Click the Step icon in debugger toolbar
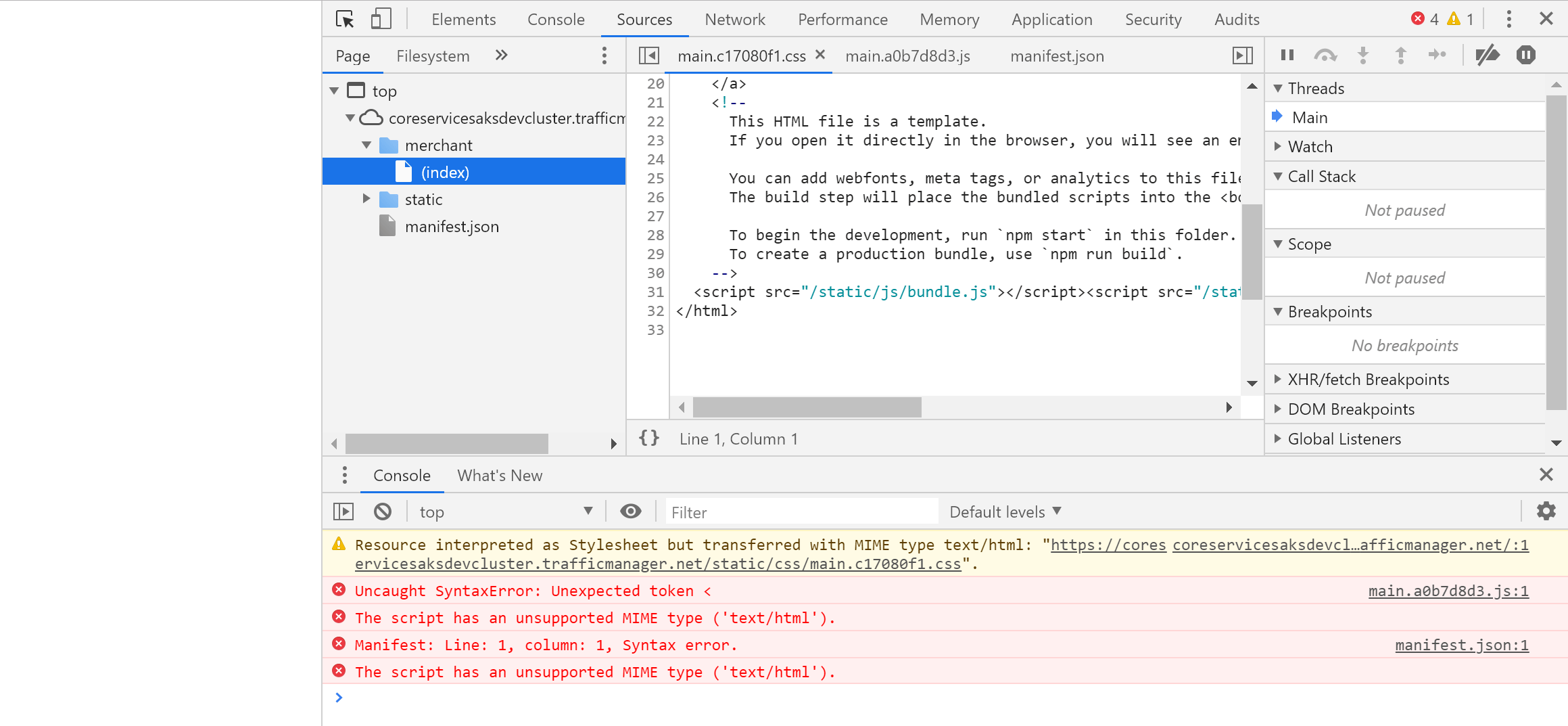Image resolution: width=1568 pixels, height=726 pixels. (x=1438, y=55)
